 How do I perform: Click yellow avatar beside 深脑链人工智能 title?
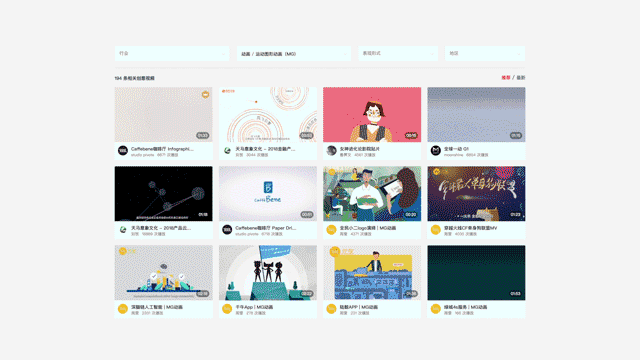click(x=123, y=309)
